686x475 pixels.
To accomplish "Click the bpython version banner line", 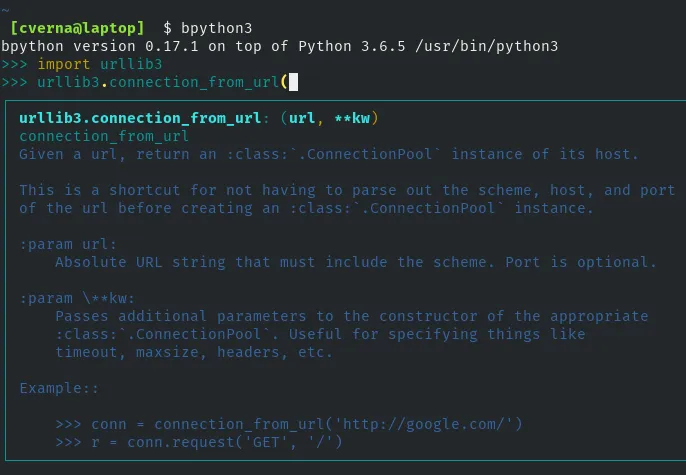I will pos(280,45).
